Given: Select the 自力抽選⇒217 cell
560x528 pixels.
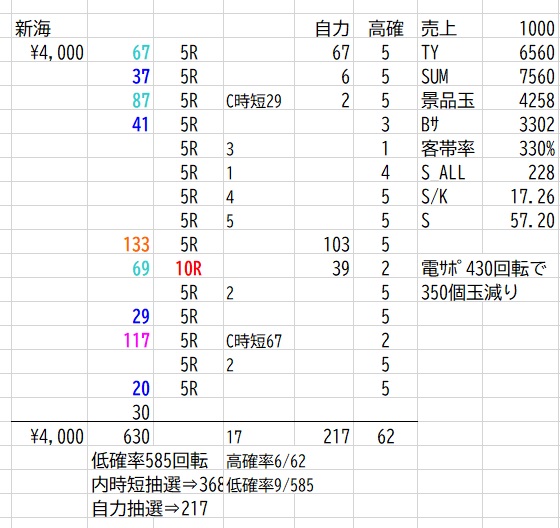Looking at the screenshot, I should coord(150,508).
